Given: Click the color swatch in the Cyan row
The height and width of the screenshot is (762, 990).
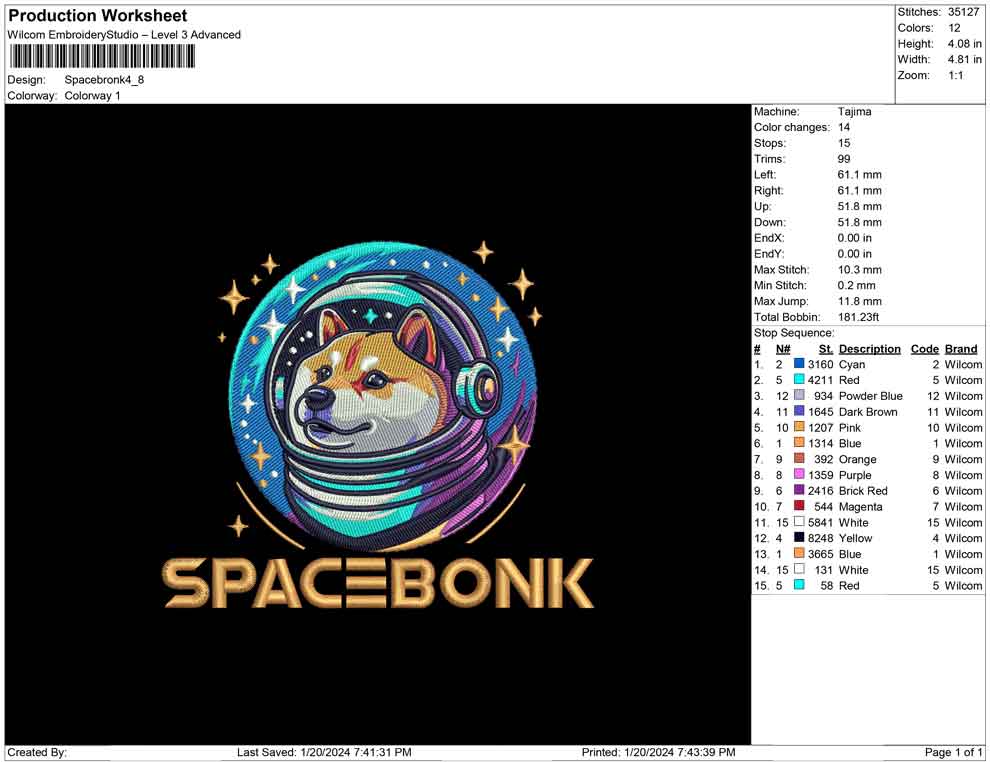Looking at the screenshot, I should [x=799, y=365].
